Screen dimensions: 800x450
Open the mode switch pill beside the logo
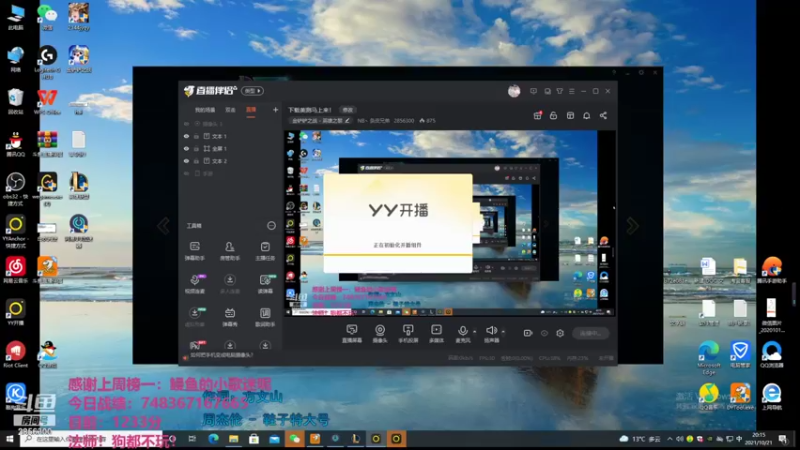click(252, 91)
